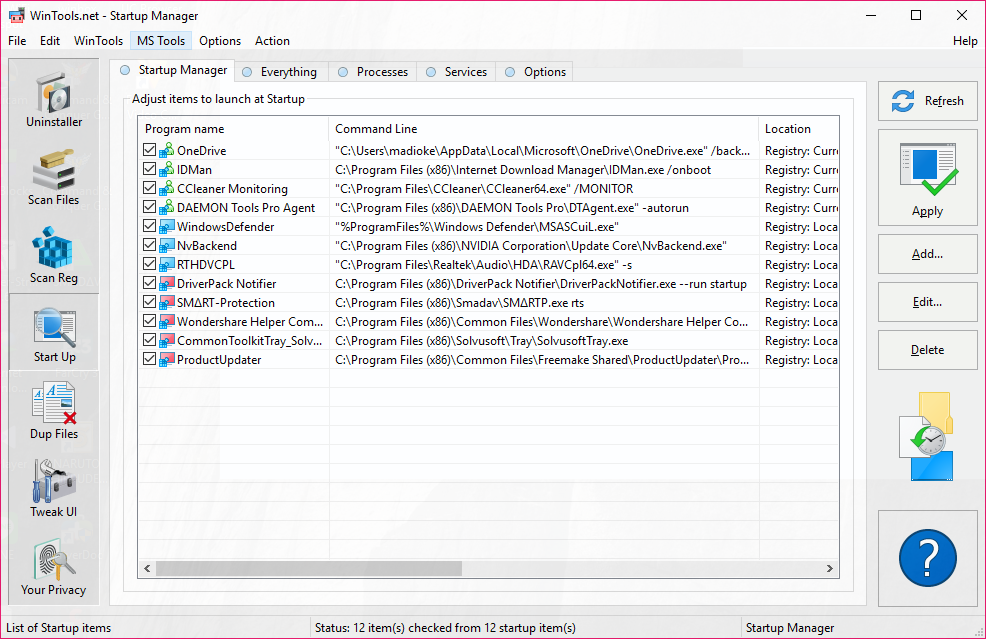Open the Uninstaller tool in sidebar
The image size is (986, 639).
pos(54,99)
